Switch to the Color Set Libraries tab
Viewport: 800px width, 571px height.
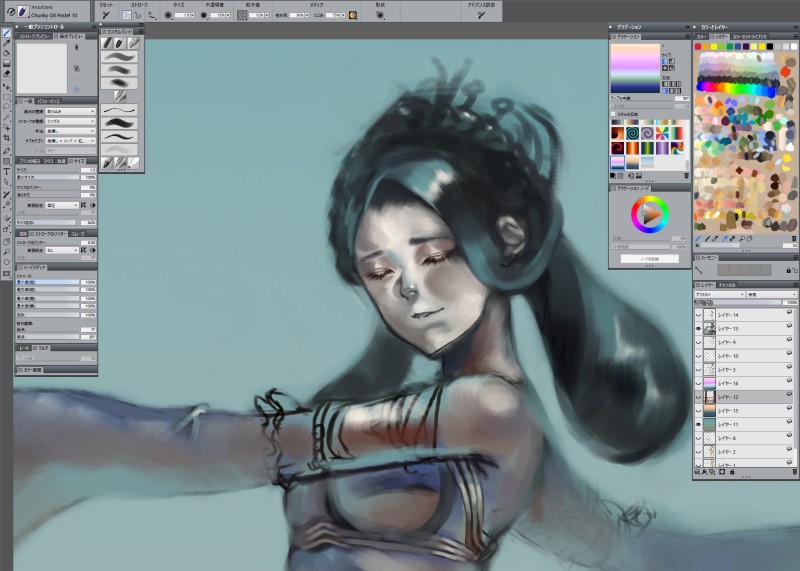click(x=749, y=37)
